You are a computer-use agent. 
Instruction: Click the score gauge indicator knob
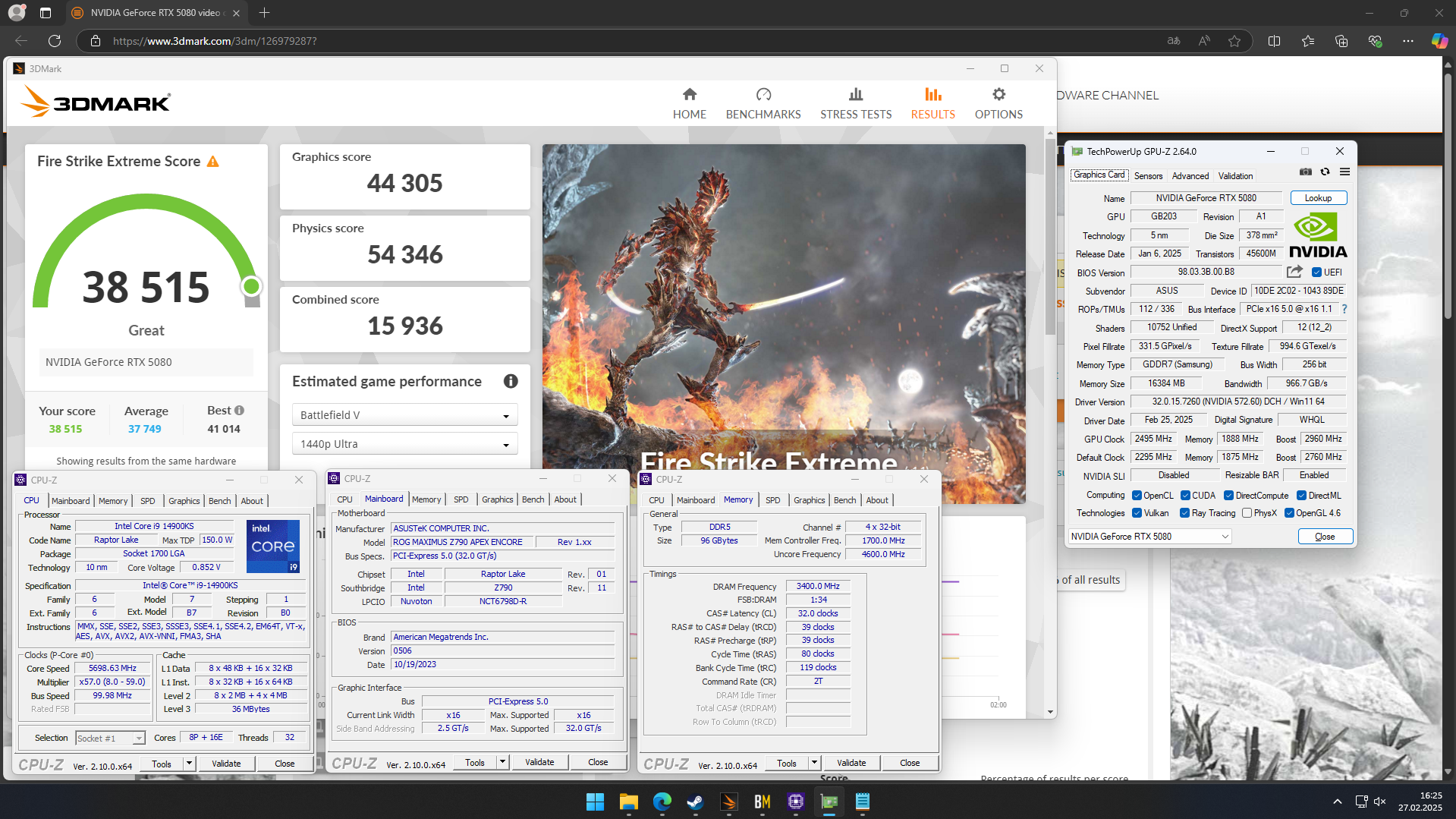pos(251,286)
